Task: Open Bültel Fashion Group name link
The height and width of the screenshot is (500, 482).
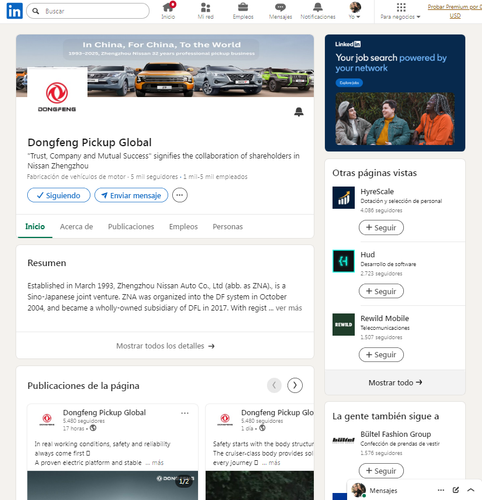Action: 396,434
